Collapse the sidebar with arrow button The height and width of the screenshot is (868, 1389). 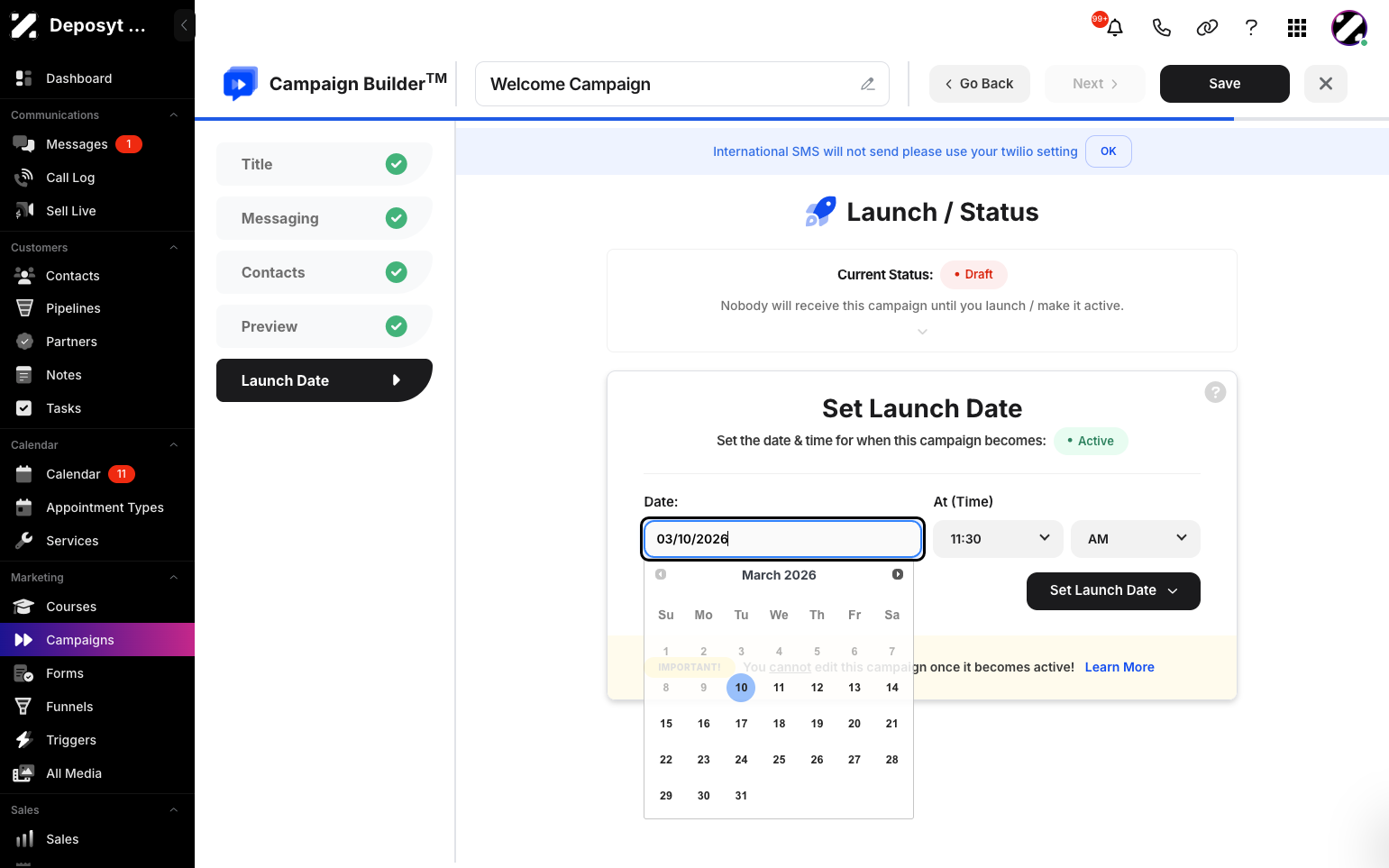coord(184,25)
